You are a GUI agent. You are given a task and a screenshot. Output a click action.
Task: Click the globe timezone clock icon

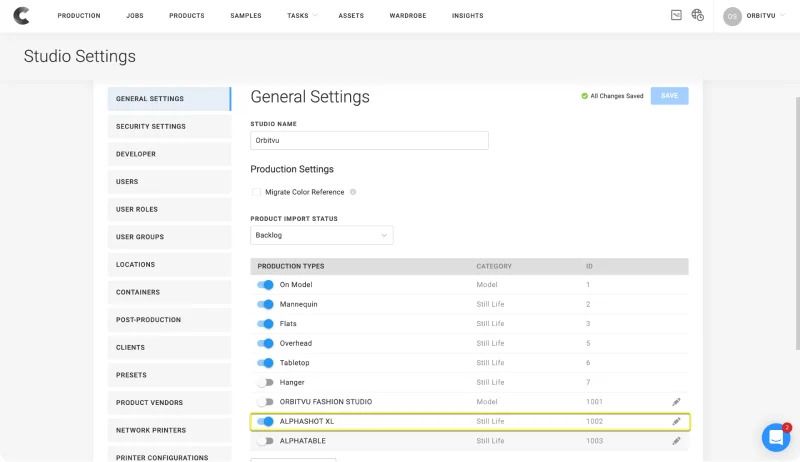click(x=698, y=16)
